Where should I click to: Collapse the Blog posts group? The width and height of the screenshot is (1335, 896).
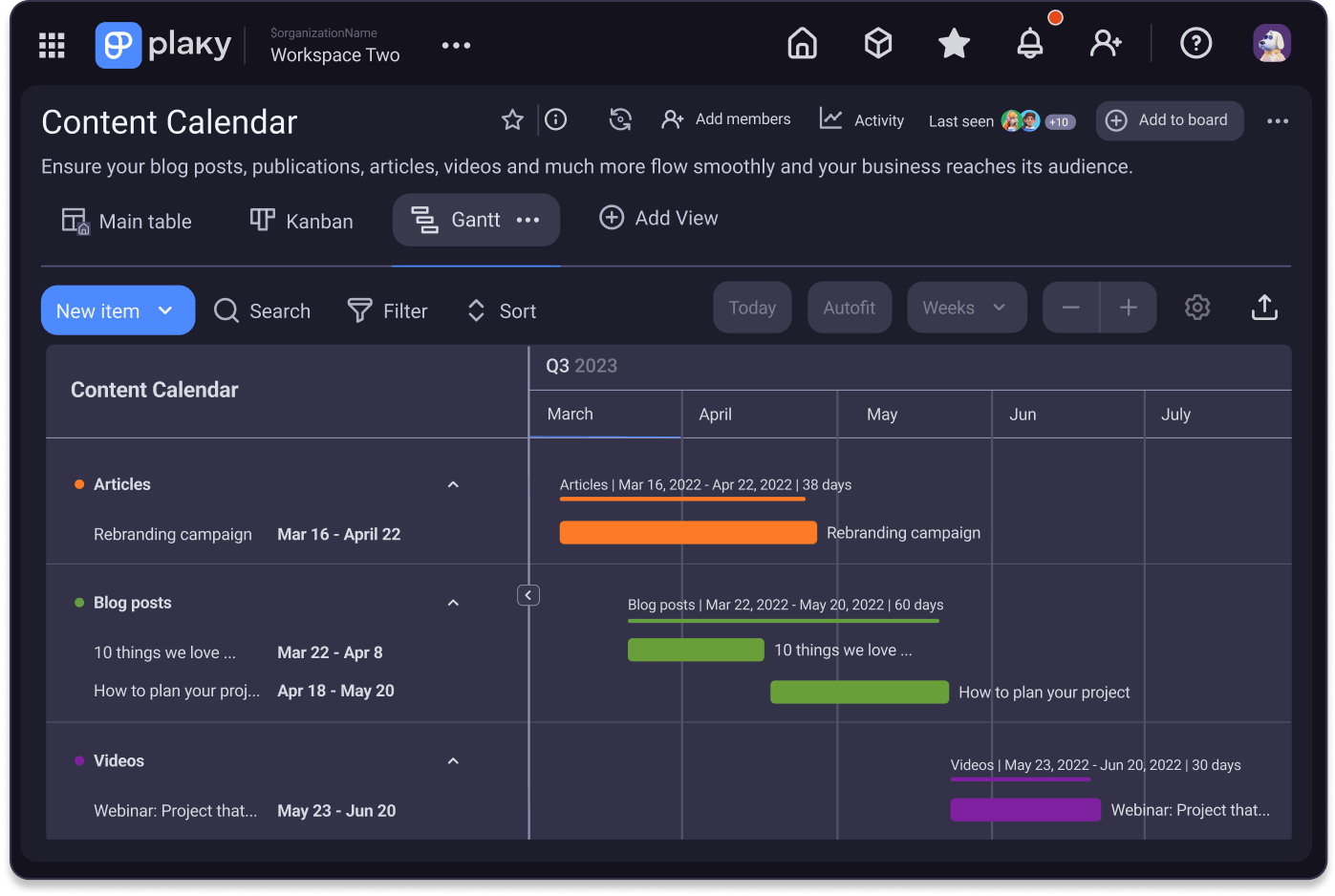click(453, 603)
